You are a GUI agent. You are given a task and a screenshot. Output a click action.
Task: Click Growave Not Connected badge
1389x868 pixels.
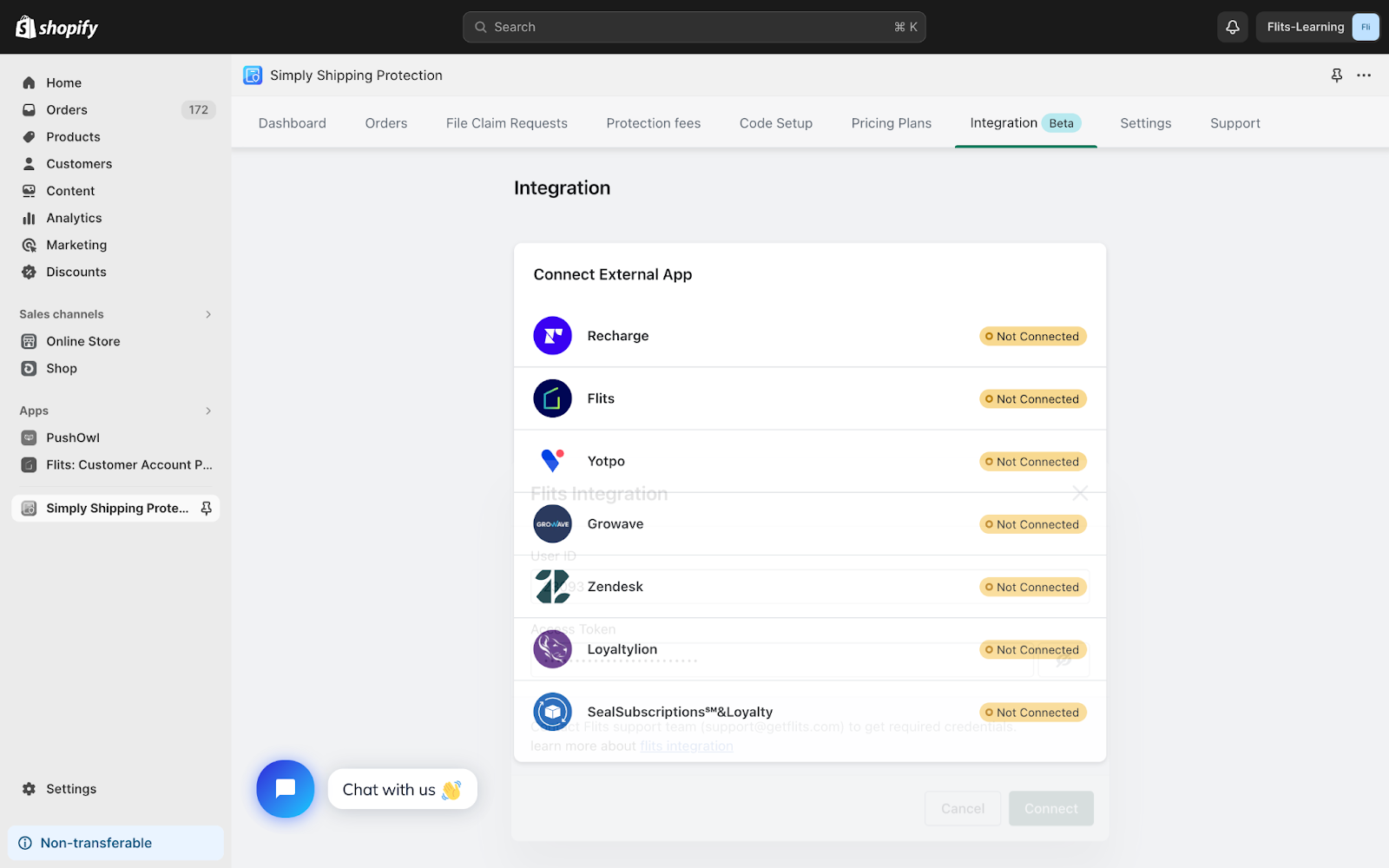pos(1033,523)
